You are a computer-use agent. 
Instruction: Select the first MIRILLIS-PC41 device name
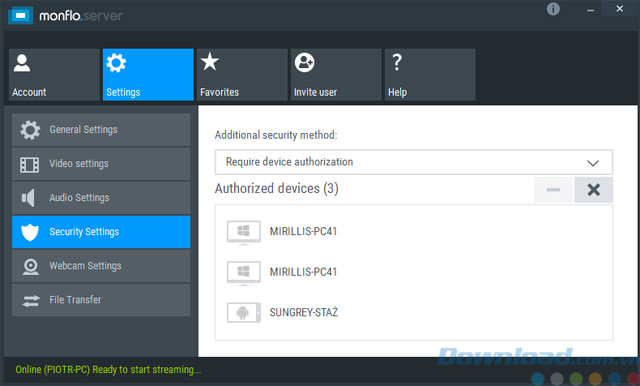tap(303, 231)
